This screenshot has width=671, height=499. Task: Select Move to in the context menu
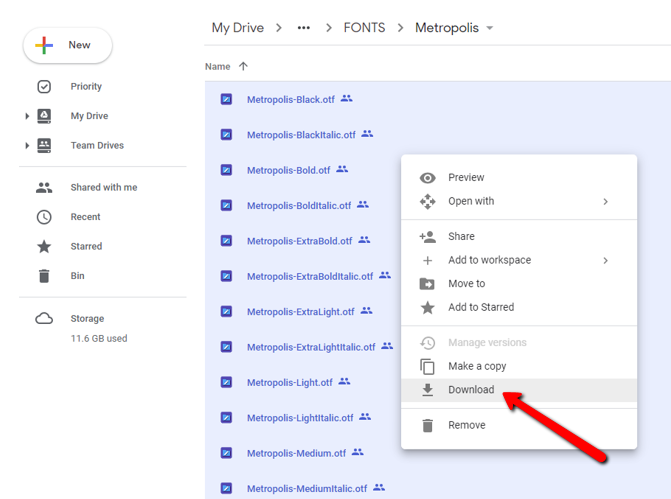[x=519, y=284]
